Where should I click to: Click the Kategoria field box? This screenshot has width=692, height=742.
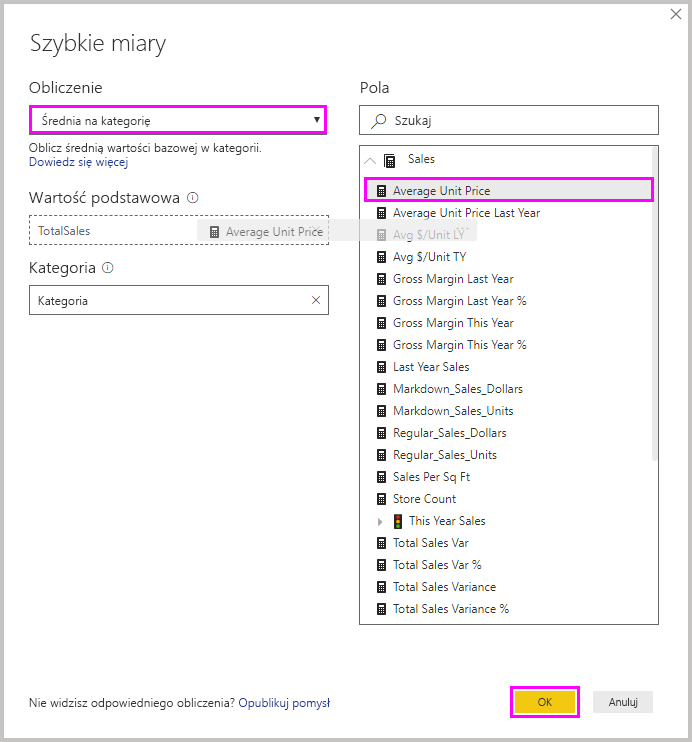[x=179, y=300]
